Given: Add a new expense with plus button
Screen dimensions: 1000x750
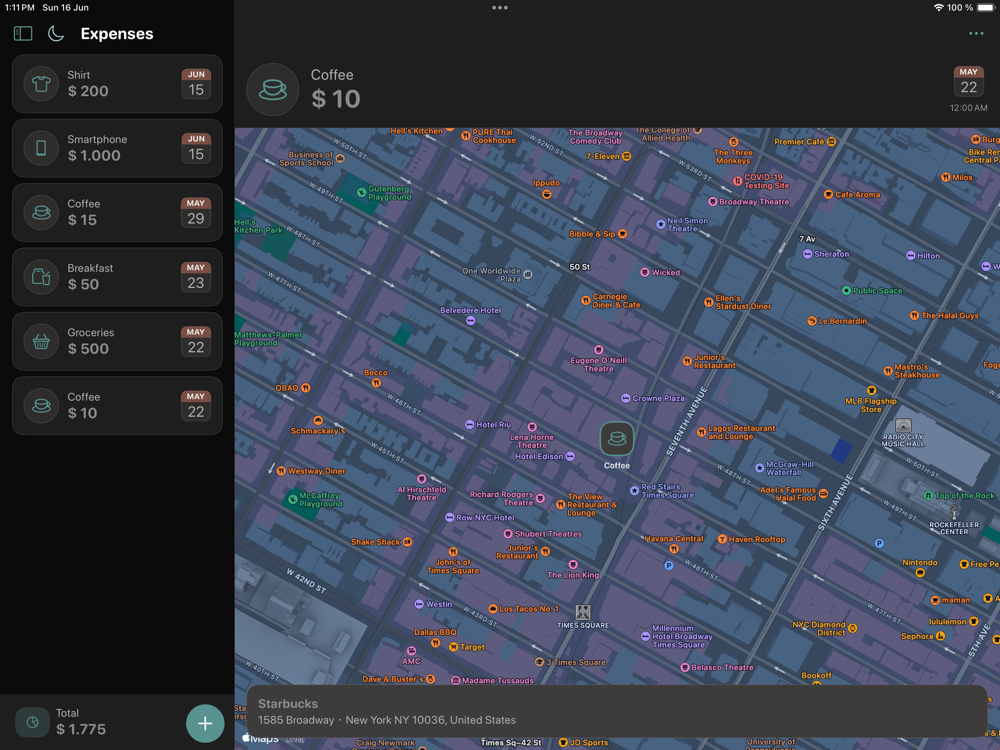Looking at the screenshot, I should click(205, 723).
